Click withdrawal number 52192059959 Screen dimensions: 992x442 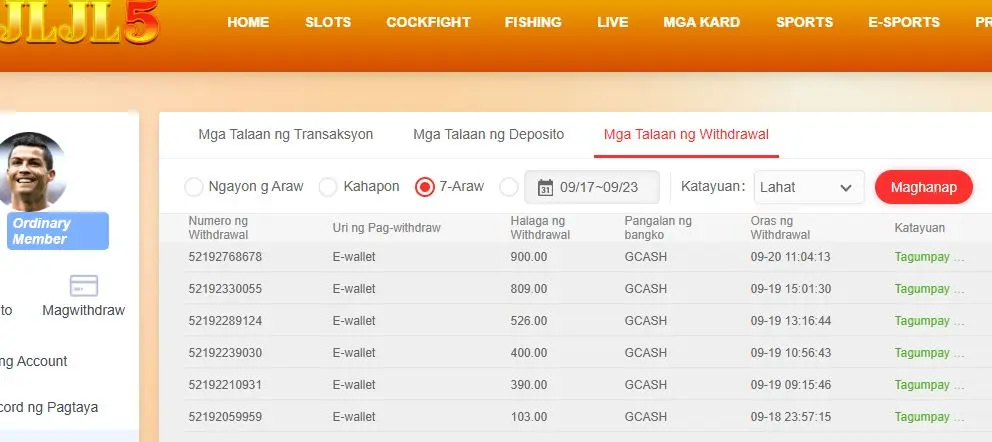pos(225,417)
